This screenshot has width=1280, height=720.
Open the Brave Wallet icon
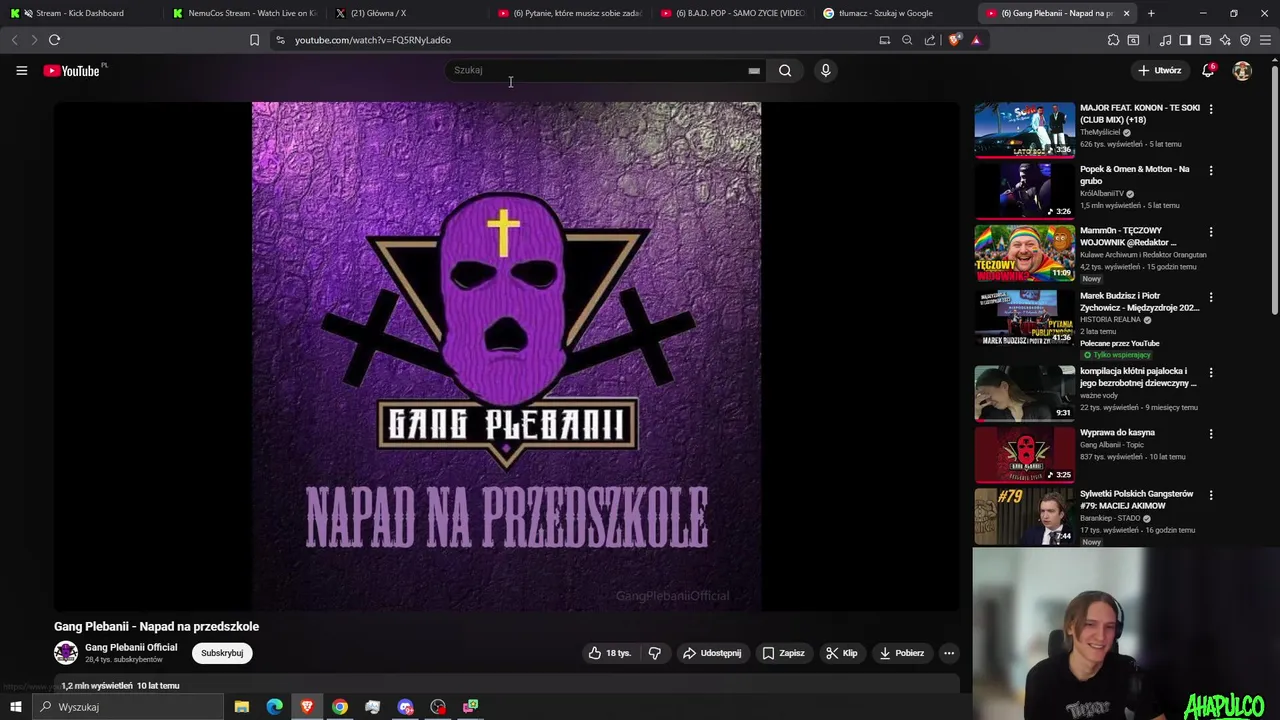1205,40
